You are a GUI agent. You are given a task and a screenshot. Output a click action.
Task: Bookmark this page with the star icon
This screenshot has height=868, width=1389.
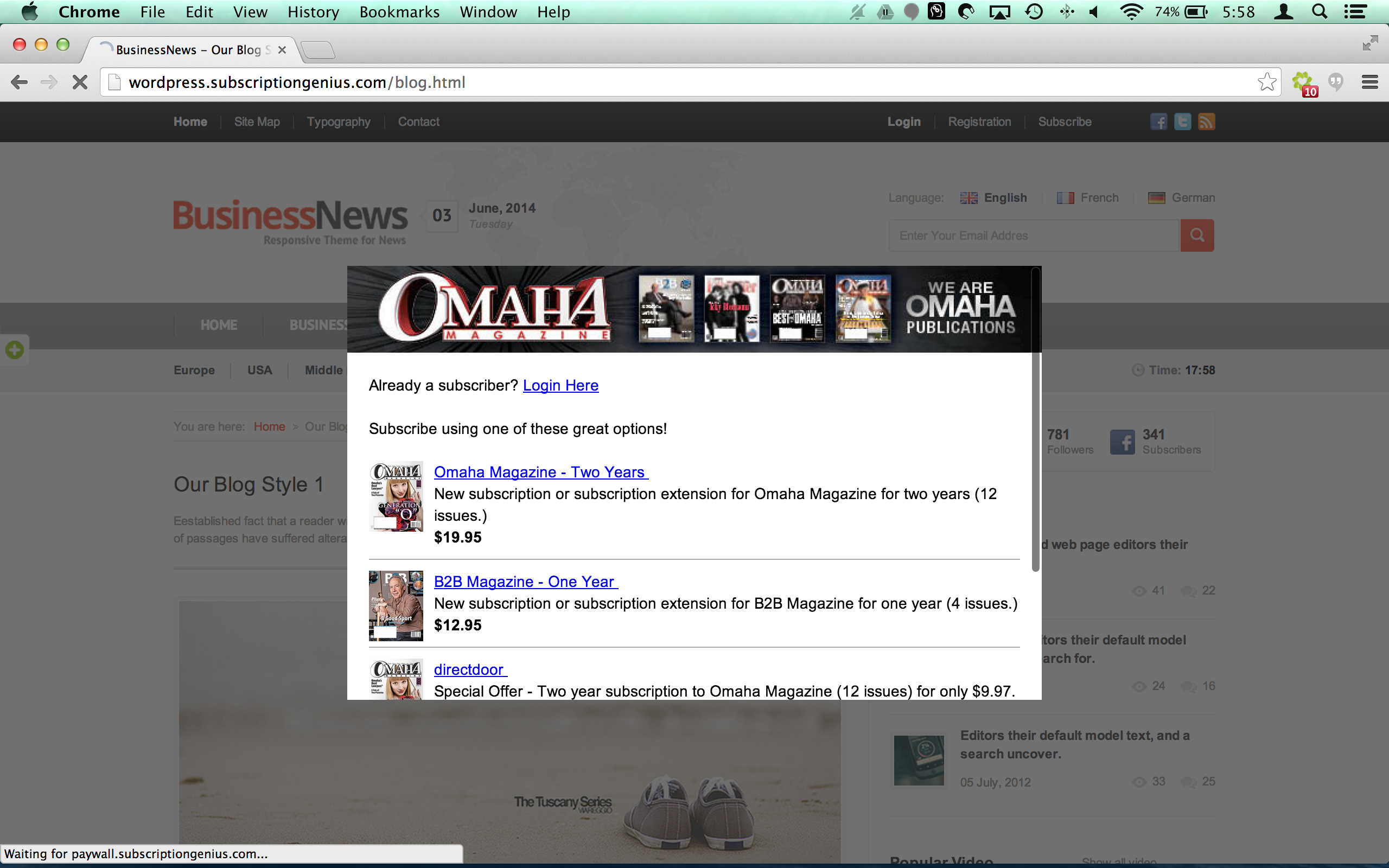point(1267,82)
